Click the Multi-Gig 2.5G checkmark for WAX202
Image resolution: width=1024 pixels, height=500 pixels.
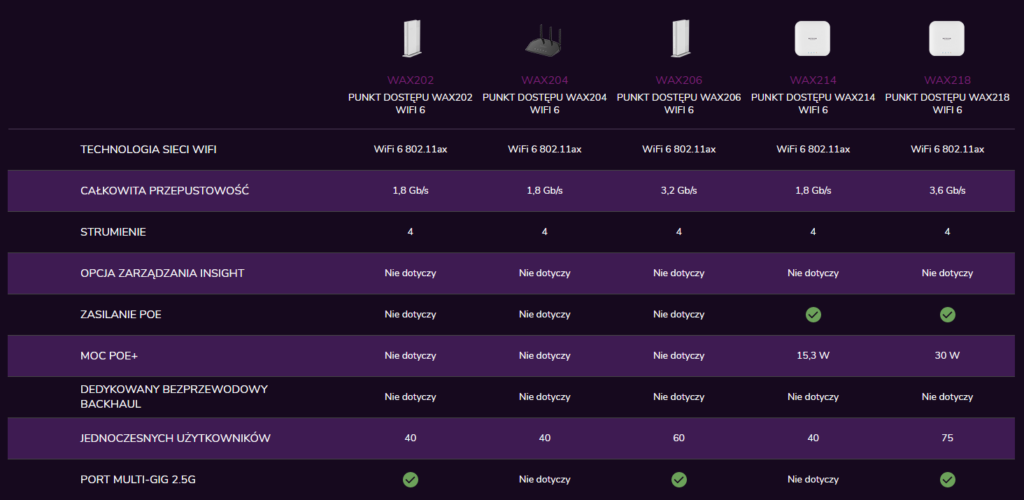(410, 480)
